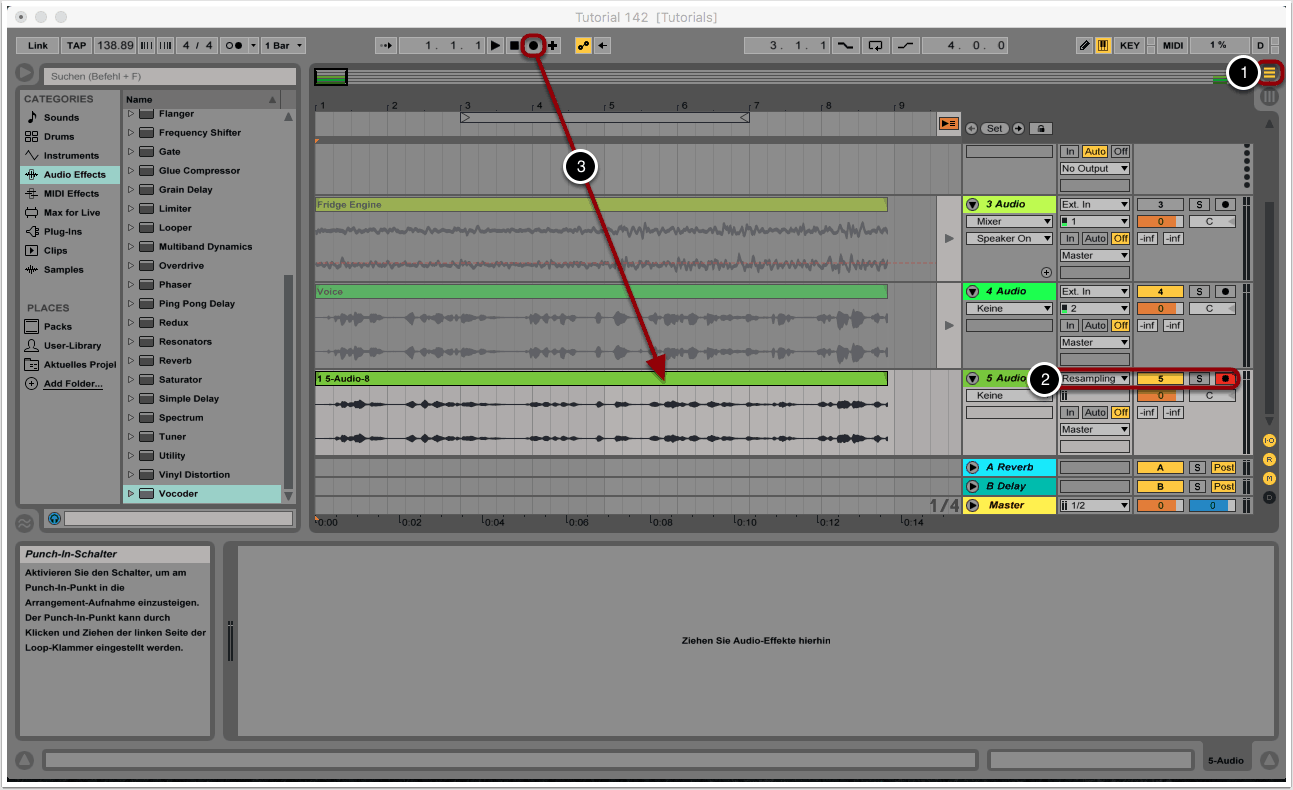Toggle the computer MIDI keyboard icon
Screen dimensions: 1293x790
(1103, 45)
